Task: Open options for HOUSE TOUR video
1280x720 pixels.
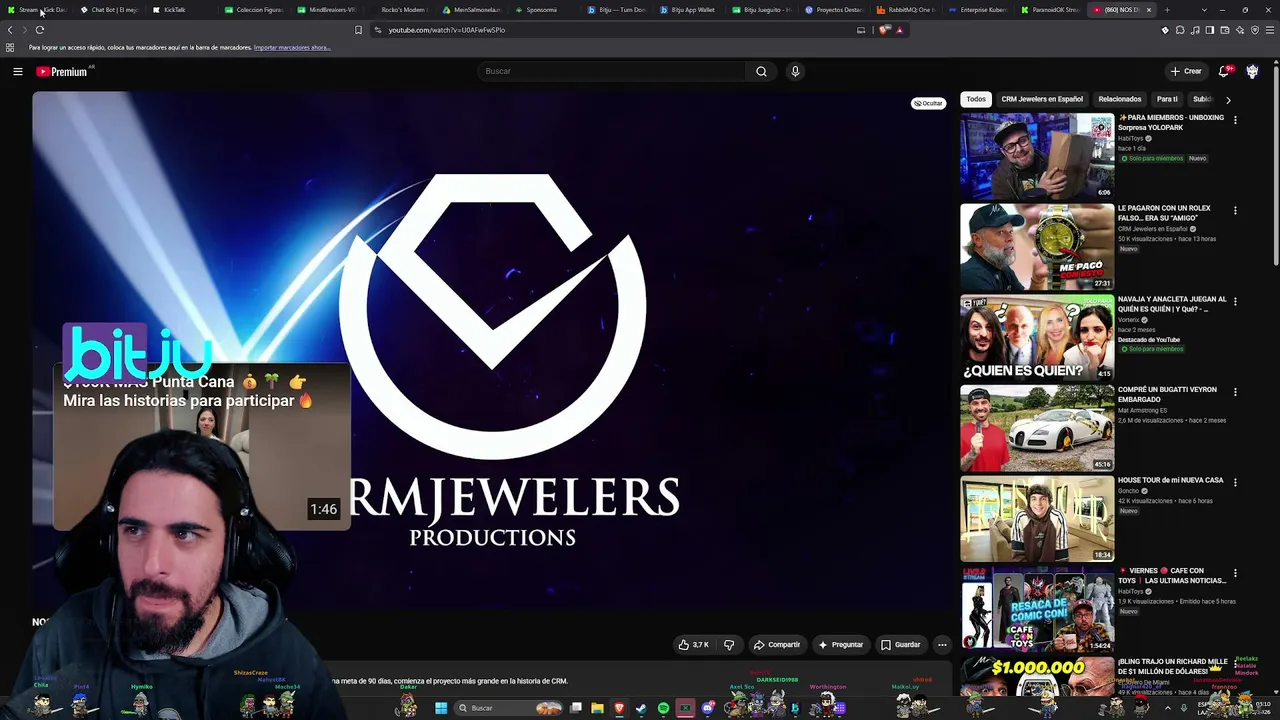Action: pos(1235,482)
